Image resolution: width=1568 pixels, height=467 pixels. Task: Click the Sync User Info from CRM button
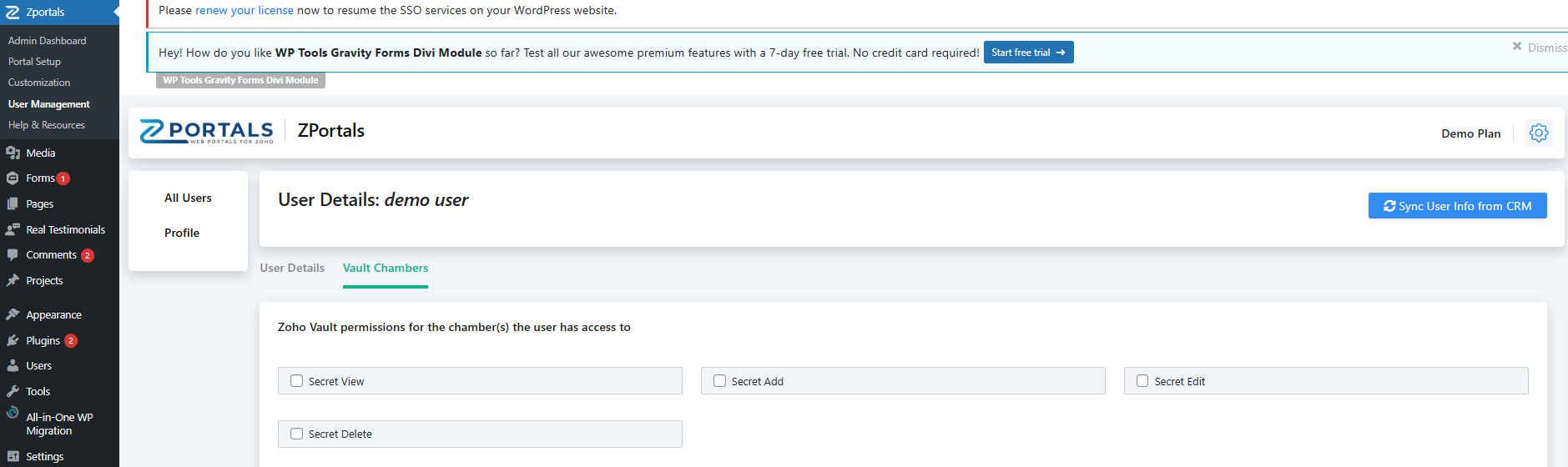click(x=1457, y=206)
